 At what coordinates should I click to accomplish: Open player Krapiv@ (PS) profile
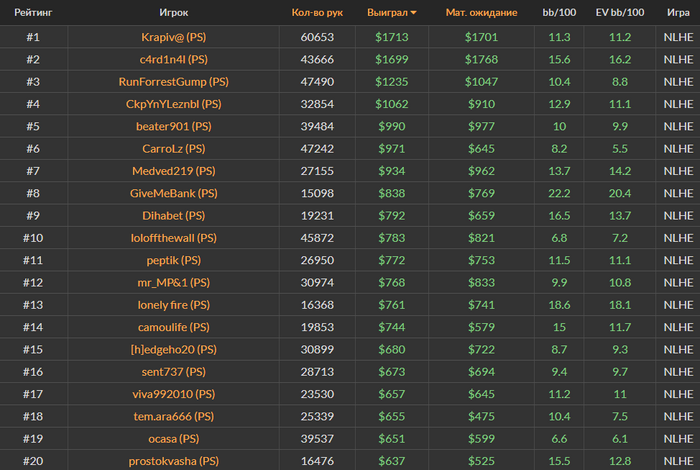pyautogui.click(x=174, y=37)
